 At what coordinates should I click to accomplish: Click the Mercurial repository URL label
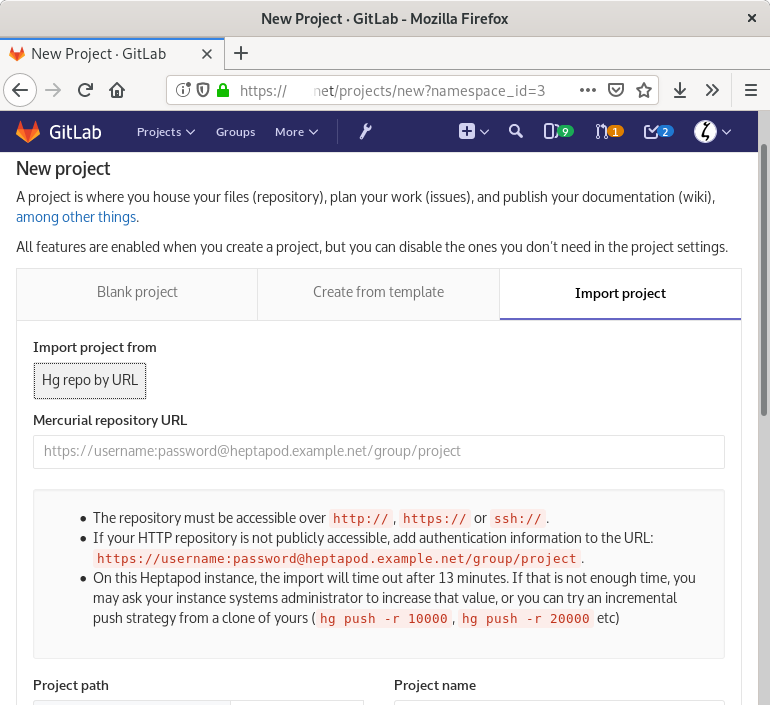click(110, 421)
